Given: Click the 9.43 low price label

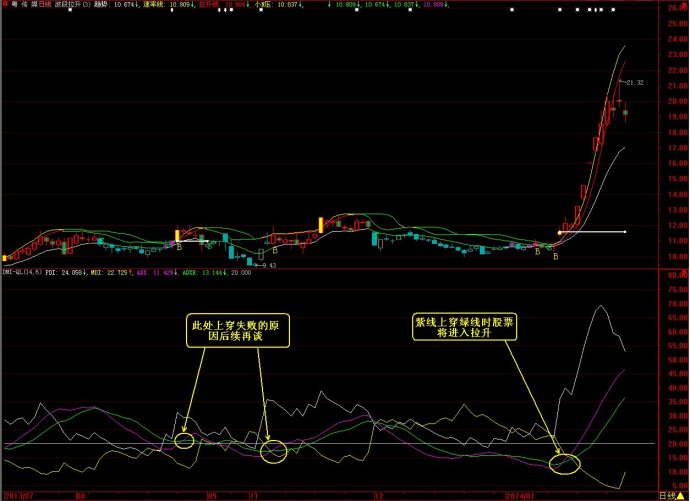Looking at the screenshot, I should (x=269, y=265).
